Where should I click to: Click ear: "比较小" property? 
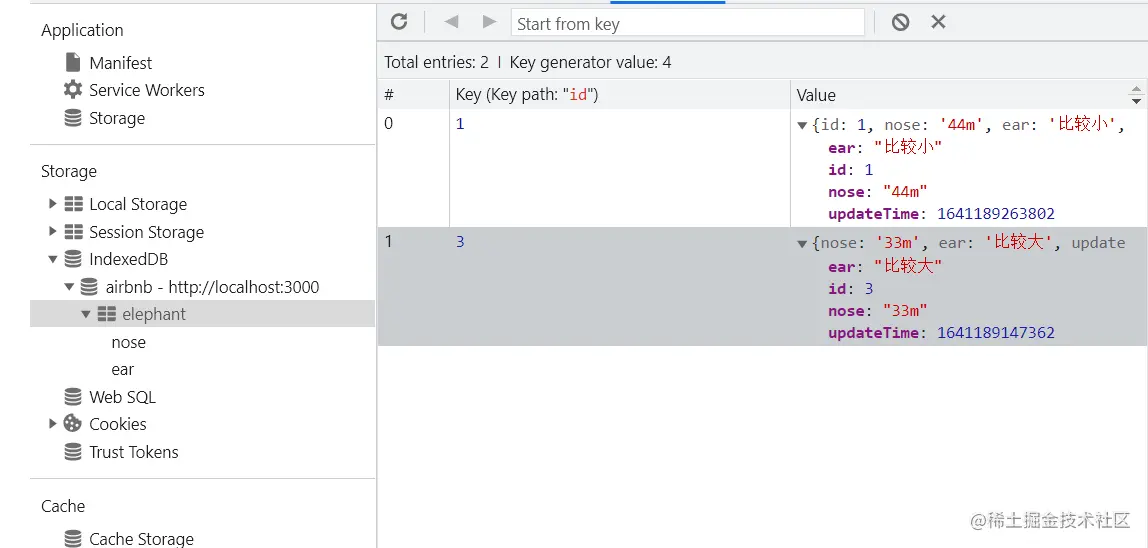pos(885,147)
